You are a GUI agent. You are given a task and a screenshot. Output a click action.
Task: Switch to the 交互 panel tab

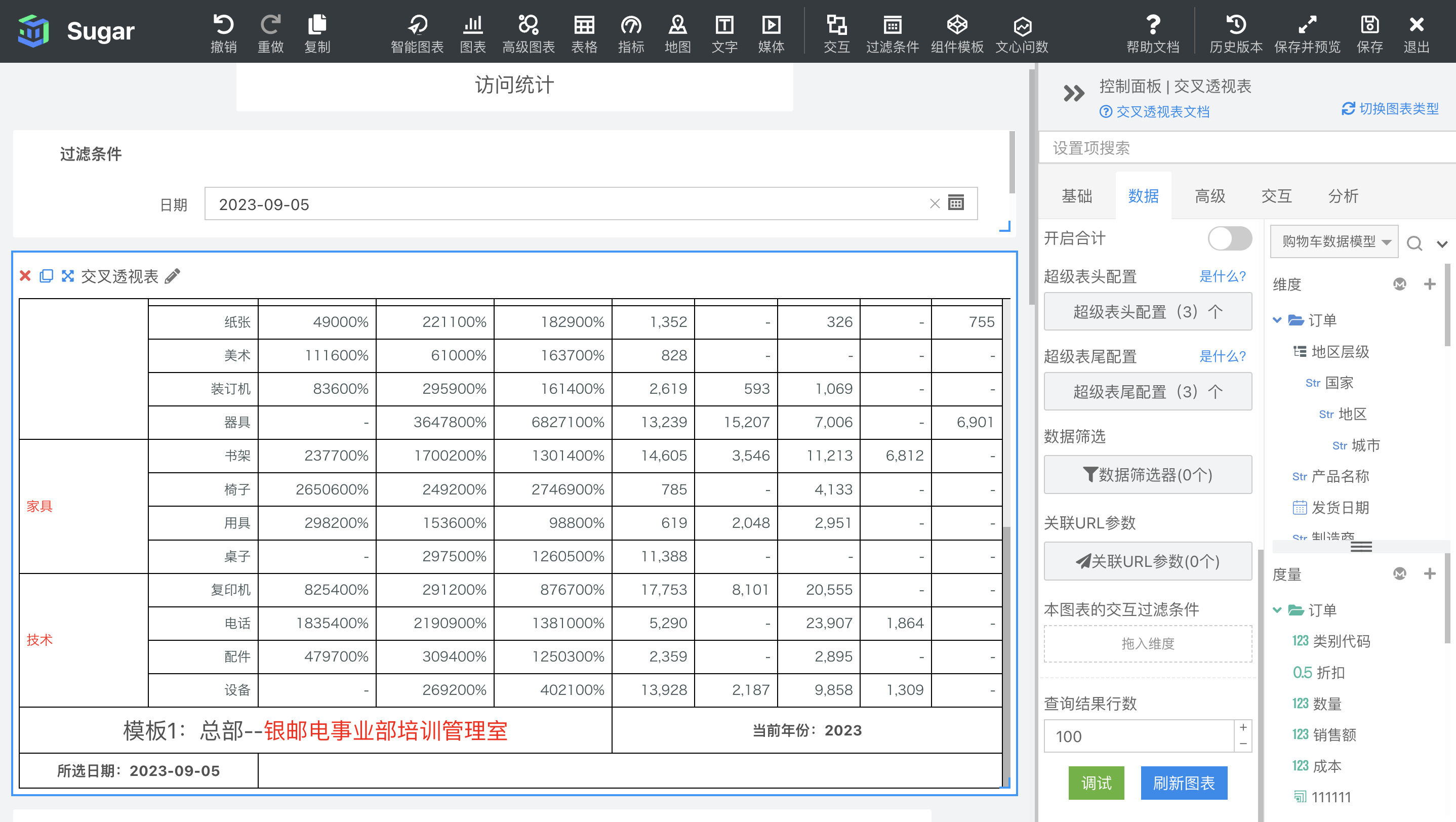point(1277,196)
